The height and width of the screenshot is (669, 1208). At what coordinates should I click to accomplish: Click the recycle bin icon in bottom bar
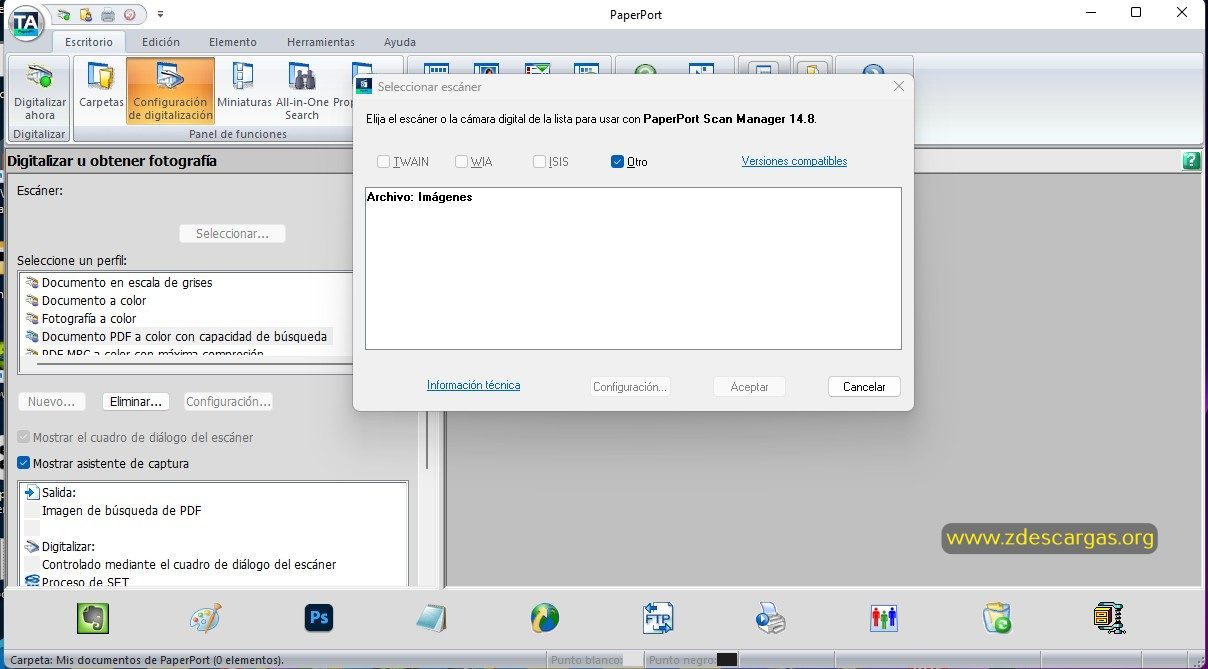point(996,619)
